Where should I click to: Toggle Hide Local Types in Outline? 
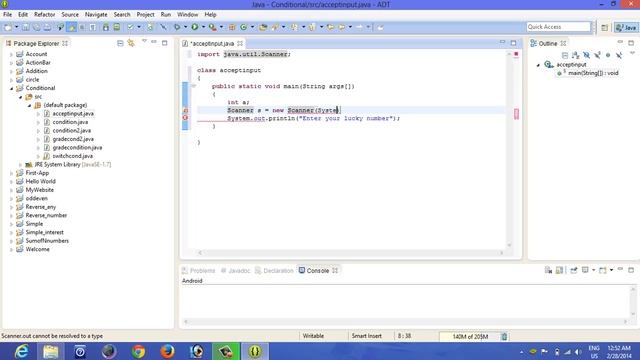(x=619, y=55)
